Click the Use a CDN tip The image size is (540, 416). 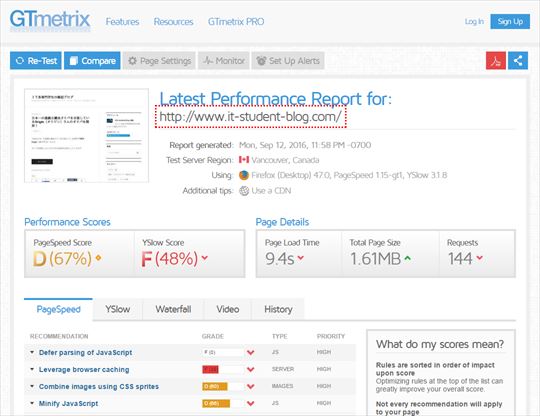tap(271, 191)
